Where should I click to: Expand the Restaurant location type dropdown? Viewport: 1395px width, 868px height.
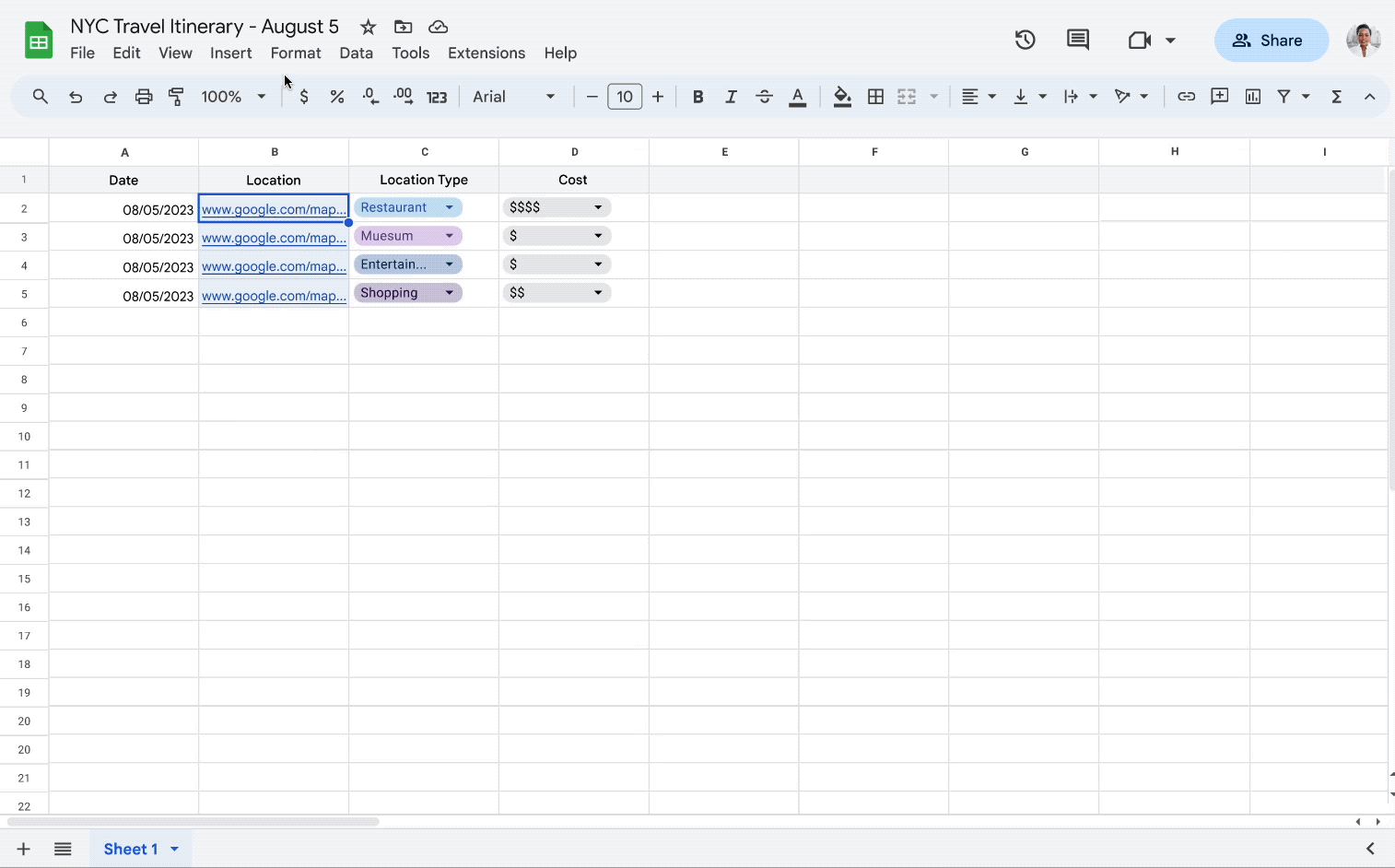(450, 207)
